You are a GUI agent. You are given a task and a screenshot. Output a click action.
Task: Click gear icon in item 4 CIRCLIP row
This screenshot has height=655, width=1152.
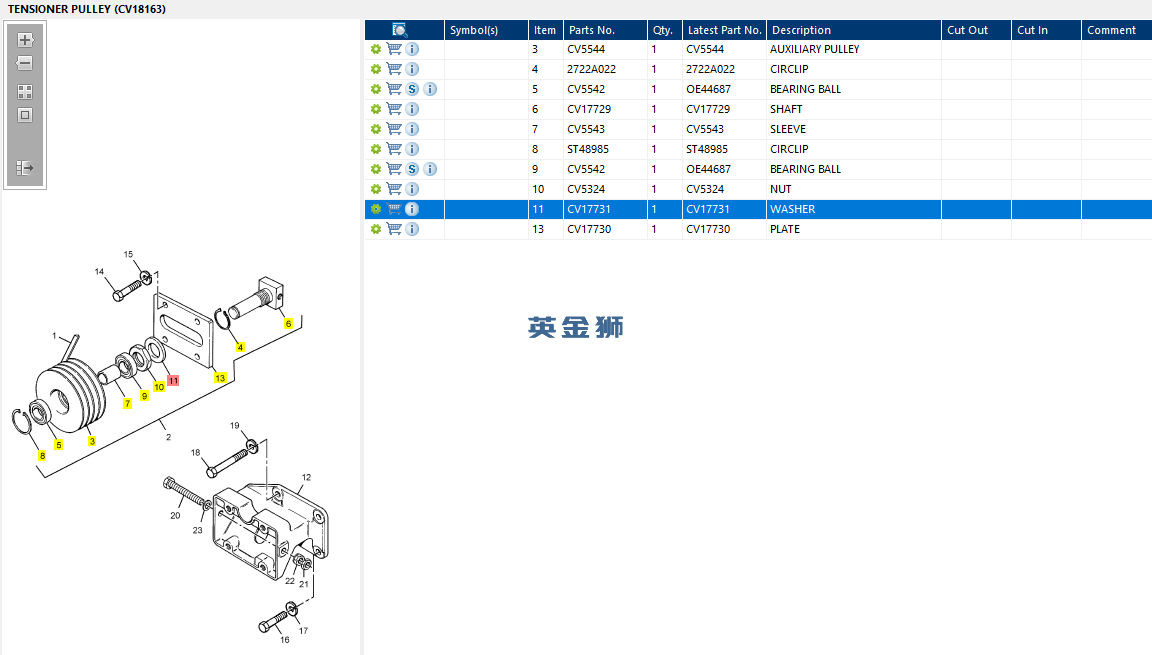click(376, 69)
